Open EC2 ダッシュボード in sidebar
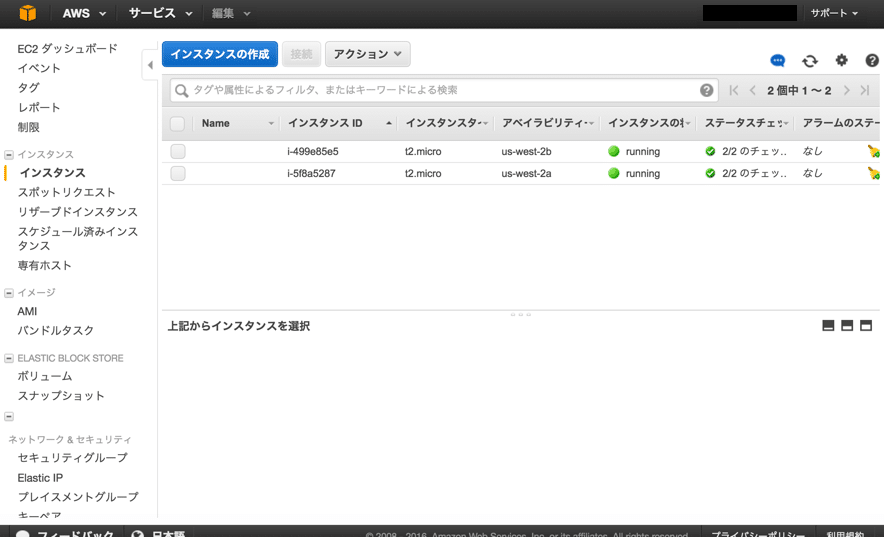 tap(67, 48)
